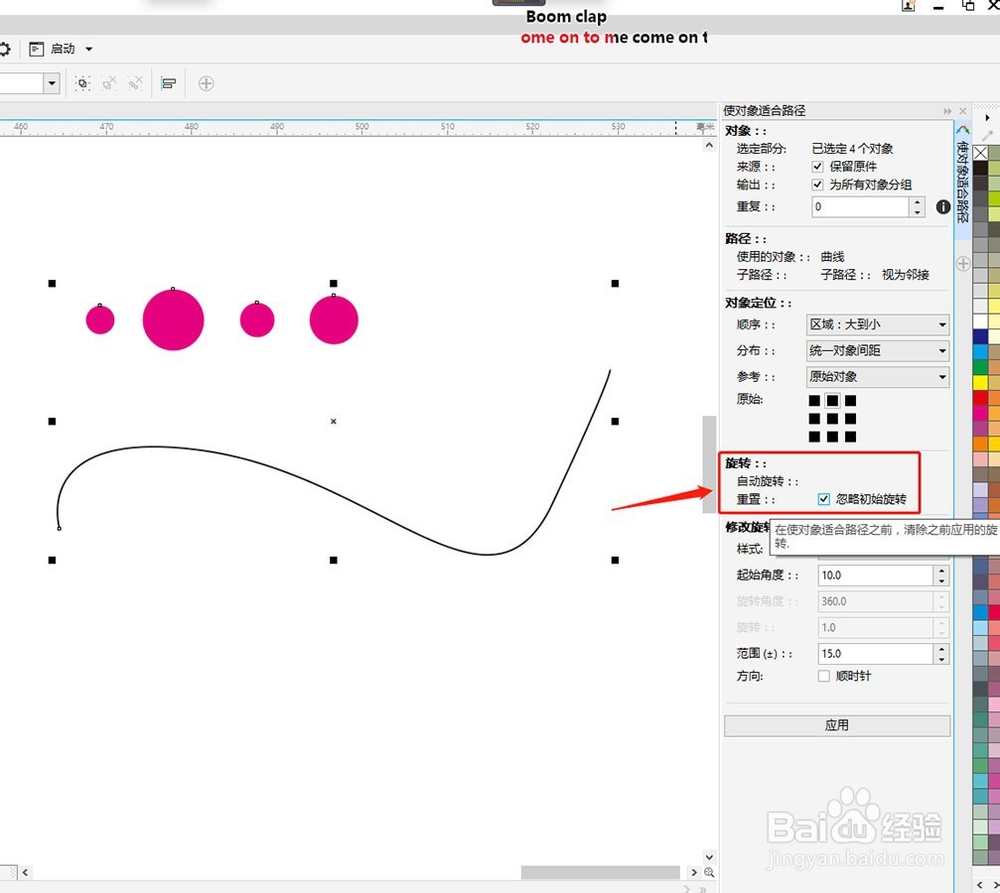This screenshot has height=893, width=1000.
Task: Click the toolbar quick customize plus icon
Action: pos(206,84)
